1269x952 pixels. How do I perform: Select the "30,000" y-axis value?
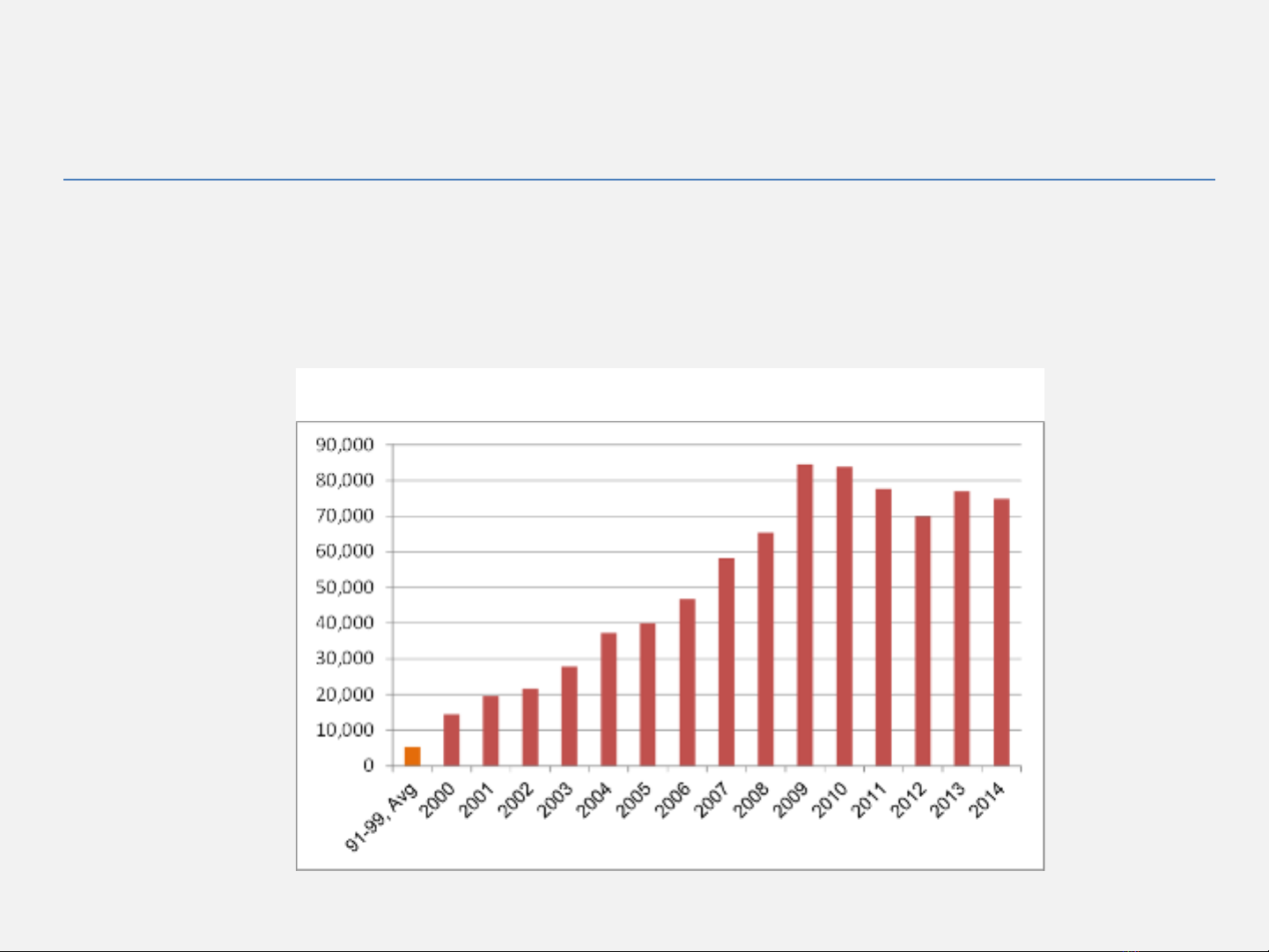click(345, 659)
